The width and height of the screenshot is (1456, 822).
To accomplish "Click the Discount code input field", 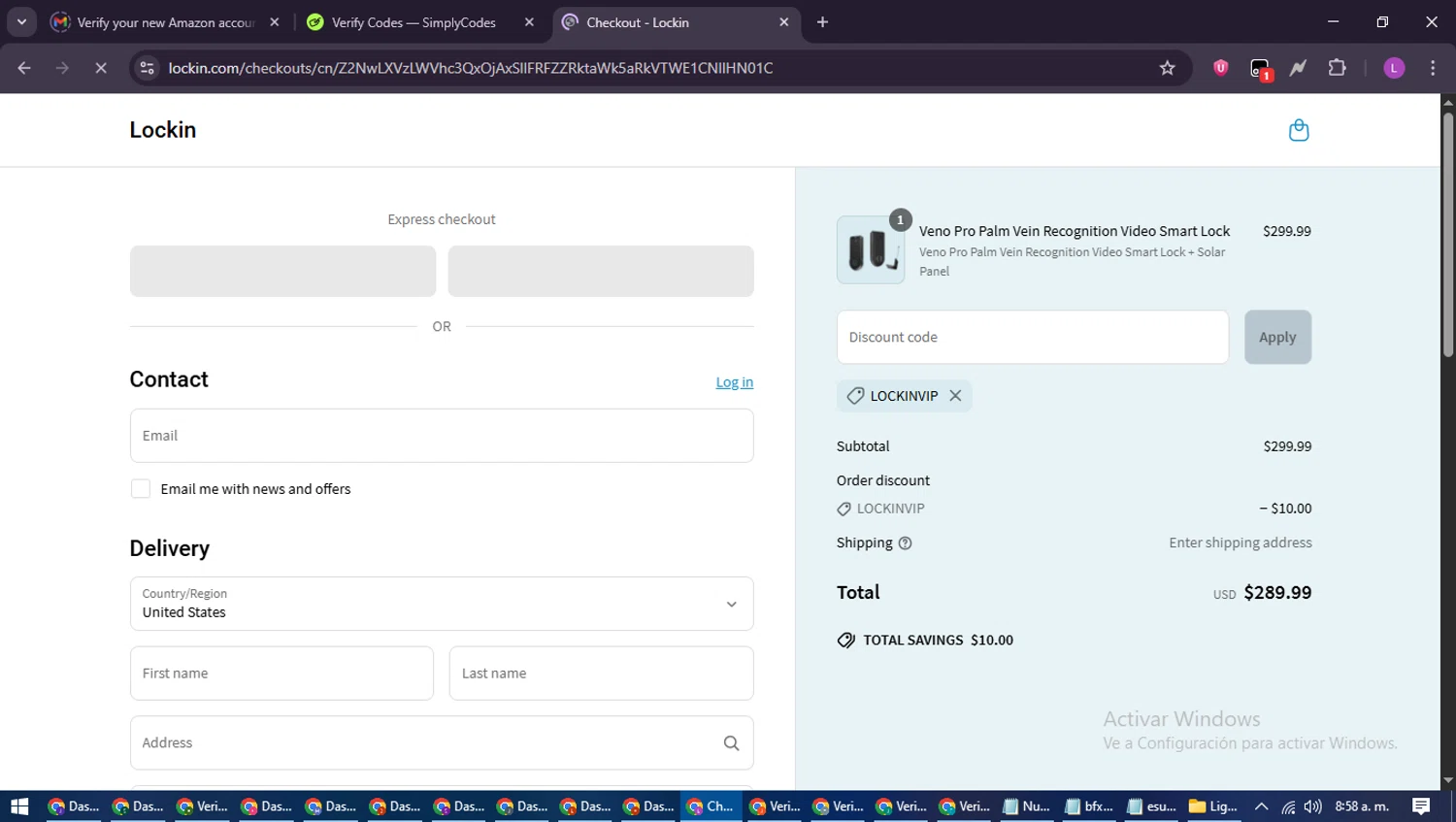I will 1033,338.
